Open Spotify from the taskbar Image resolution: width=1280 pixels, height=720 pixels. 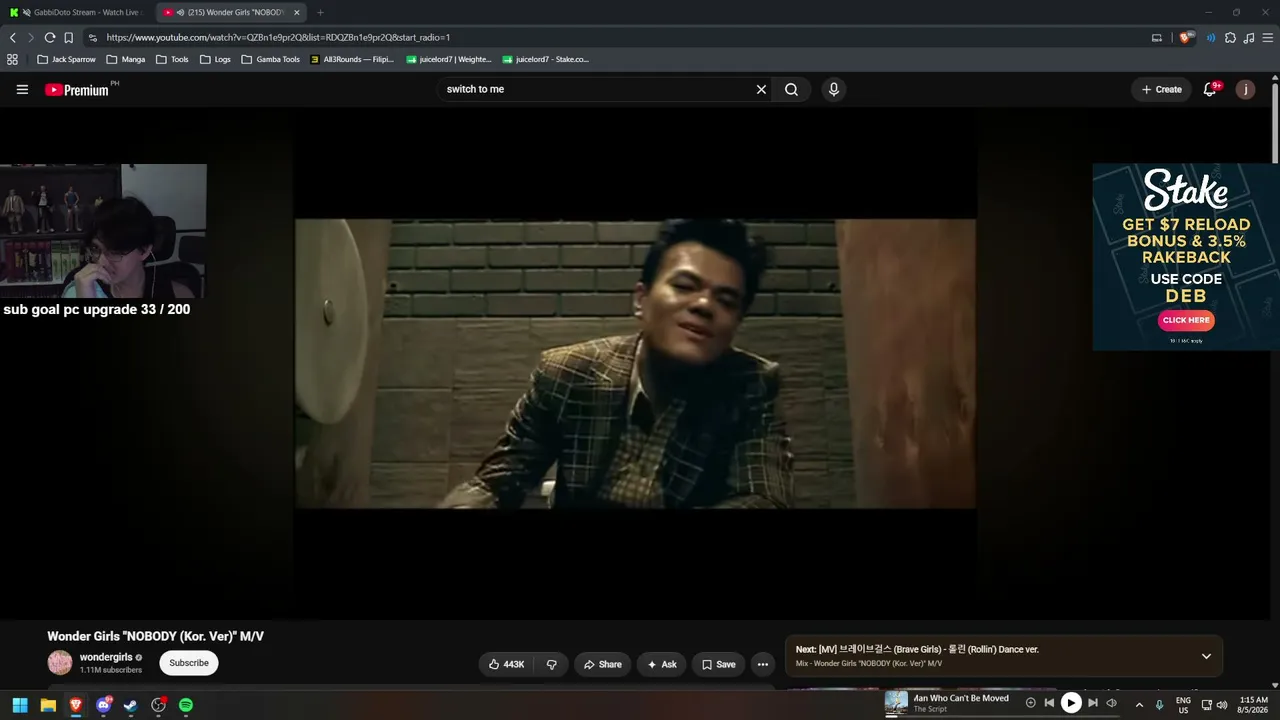(186, 705)
